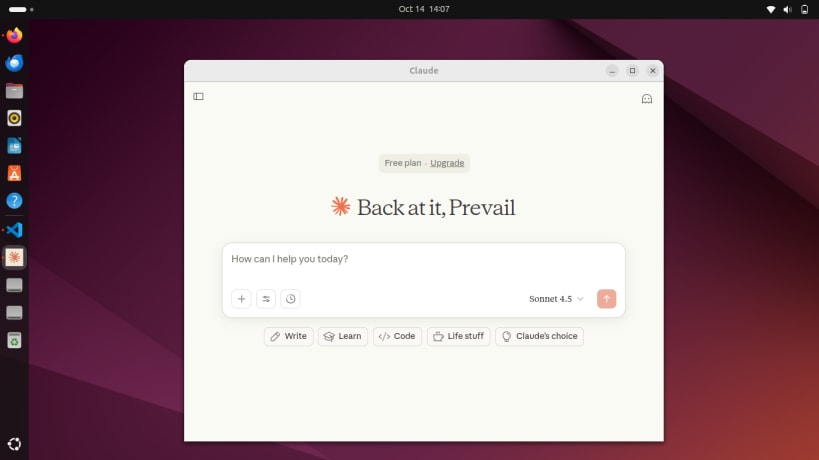Screen dimensions: 819x460
Task: Click the Claude app icon in dock
Action: click(x=15, y=257)
